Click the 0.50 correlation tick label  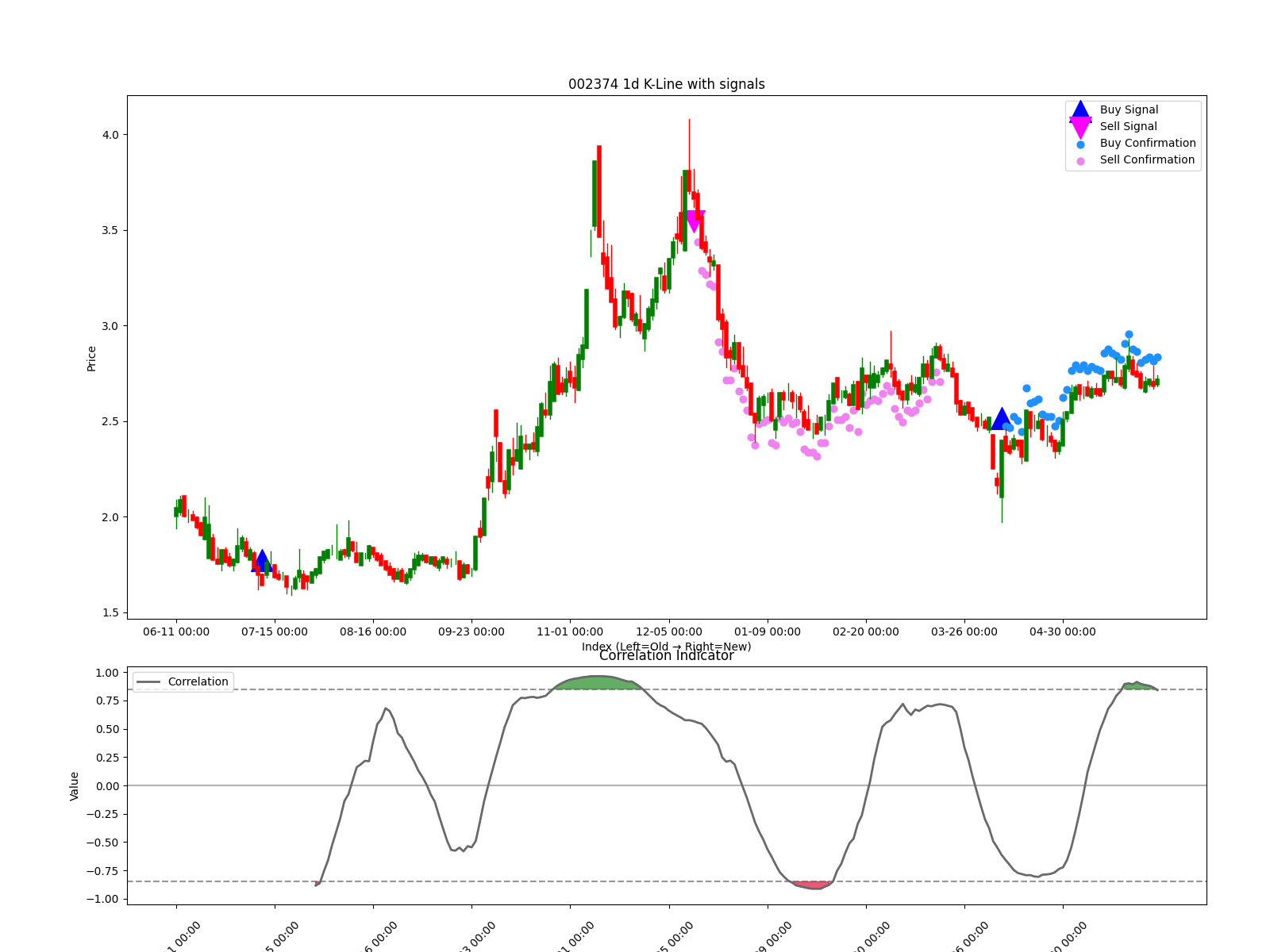[x=107, y=729]
